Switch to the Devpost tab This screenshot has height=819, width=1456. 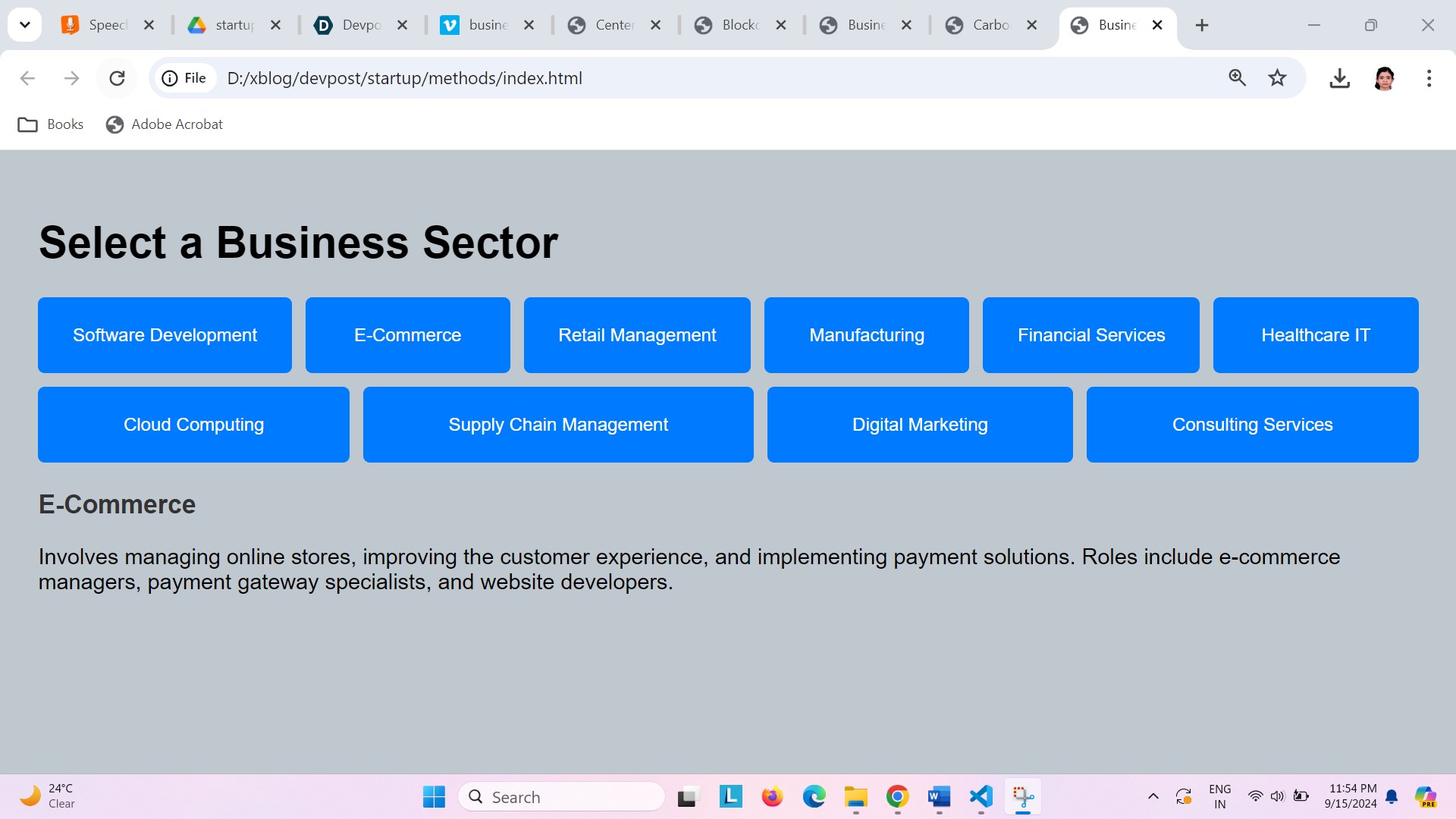tap(360, 25)
